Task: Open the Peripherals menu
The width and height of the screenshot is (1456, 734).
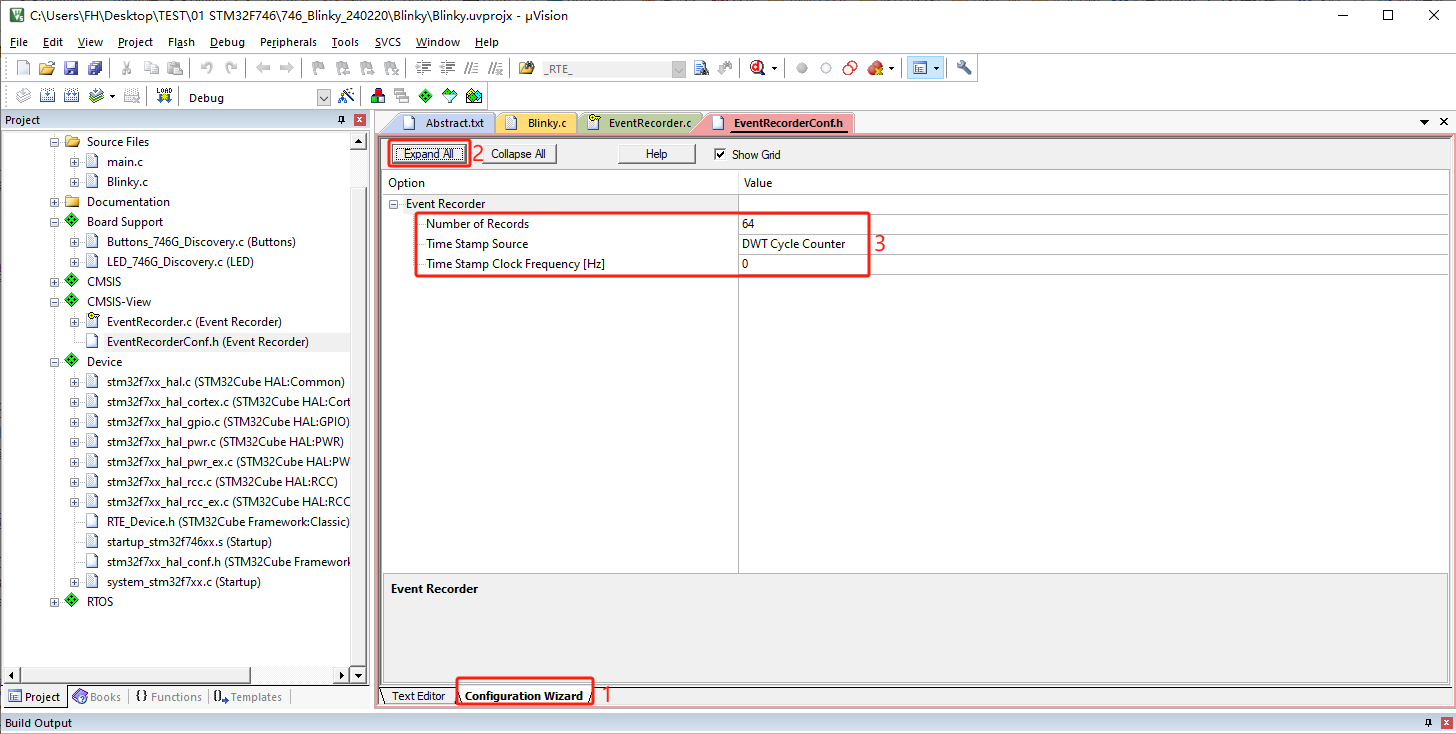Action: coord(288,42)
